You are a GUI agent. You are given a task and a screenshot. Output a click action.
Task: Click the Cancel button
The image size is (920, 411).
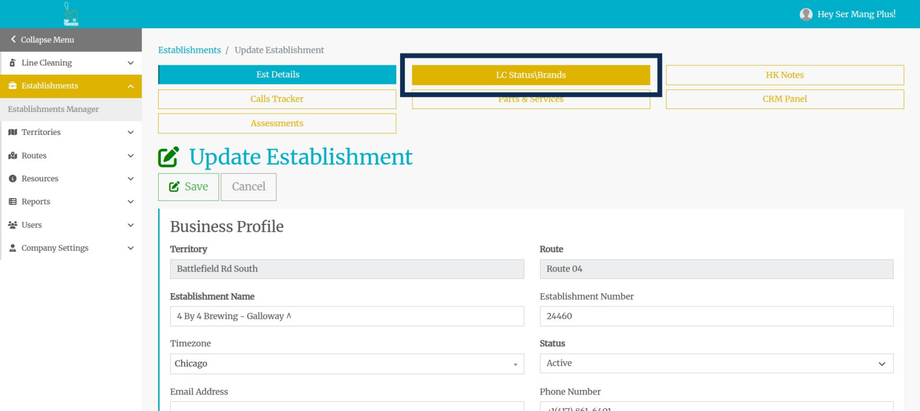(x=249, y=187)
